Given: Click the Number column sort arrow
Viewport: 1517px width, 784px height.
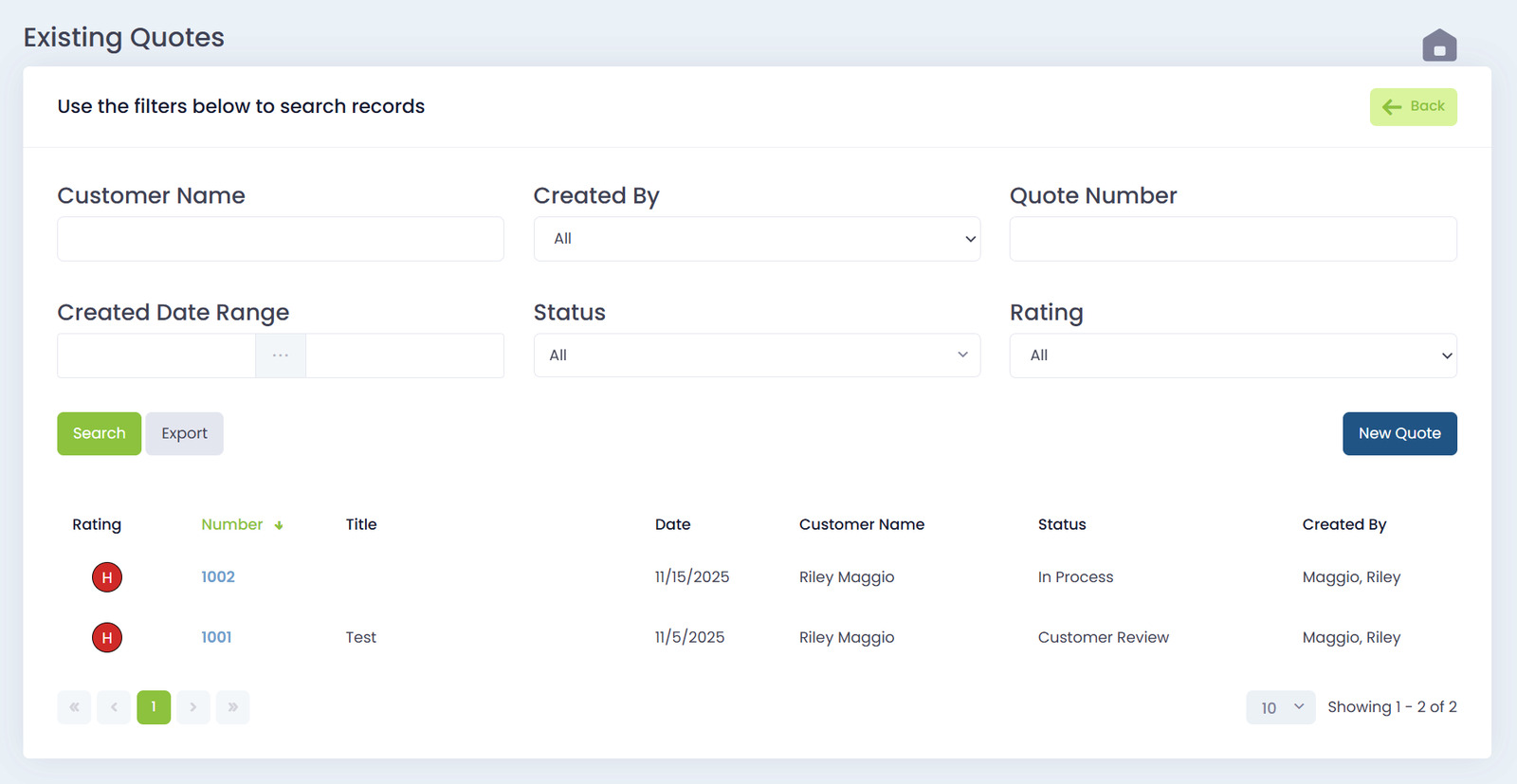Looking at the screenshot, I should 279,525.
